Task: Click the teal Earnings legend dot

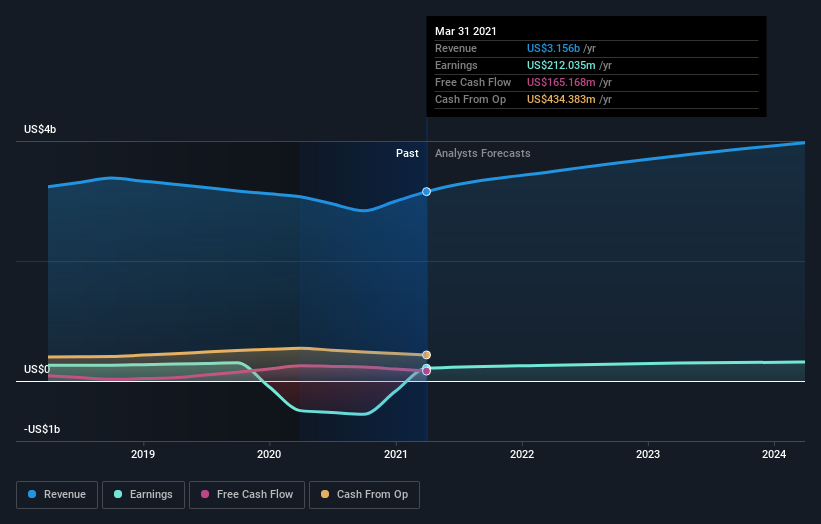Action: coord(118,494)
